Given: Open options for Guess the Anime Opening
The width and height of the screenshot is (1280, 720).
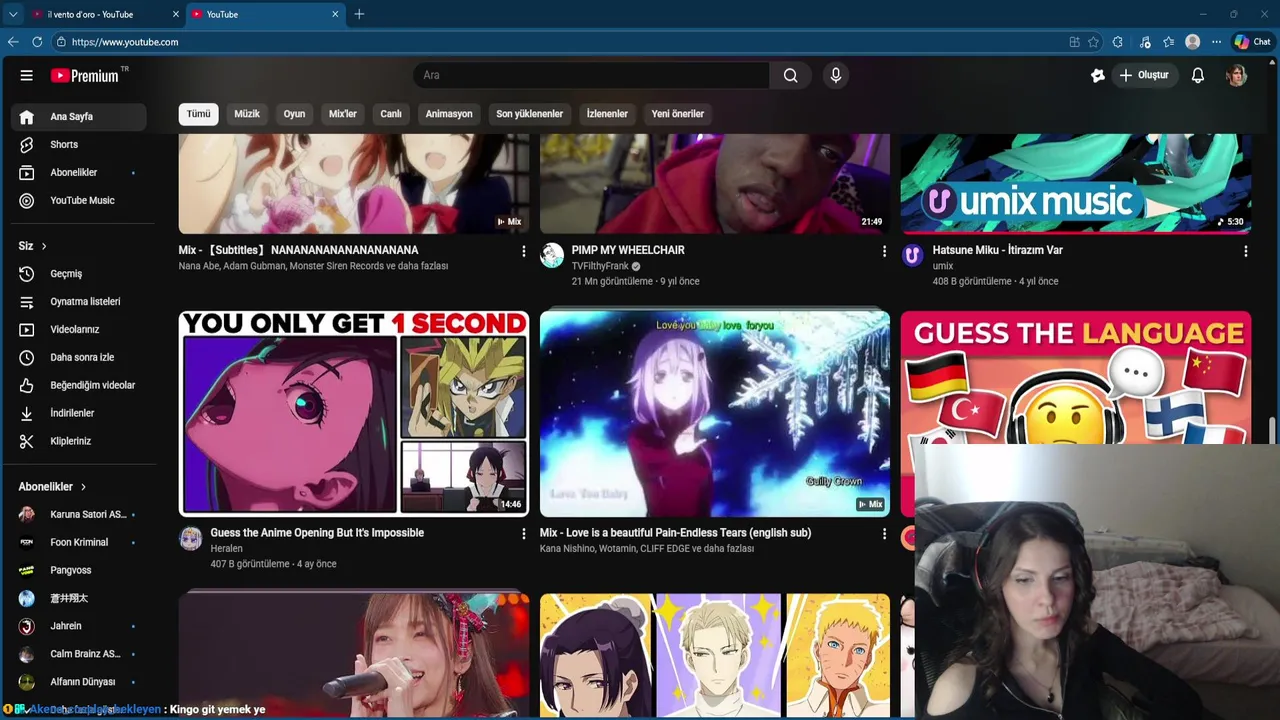Looking at the screenshot, I should coord(523,535).
